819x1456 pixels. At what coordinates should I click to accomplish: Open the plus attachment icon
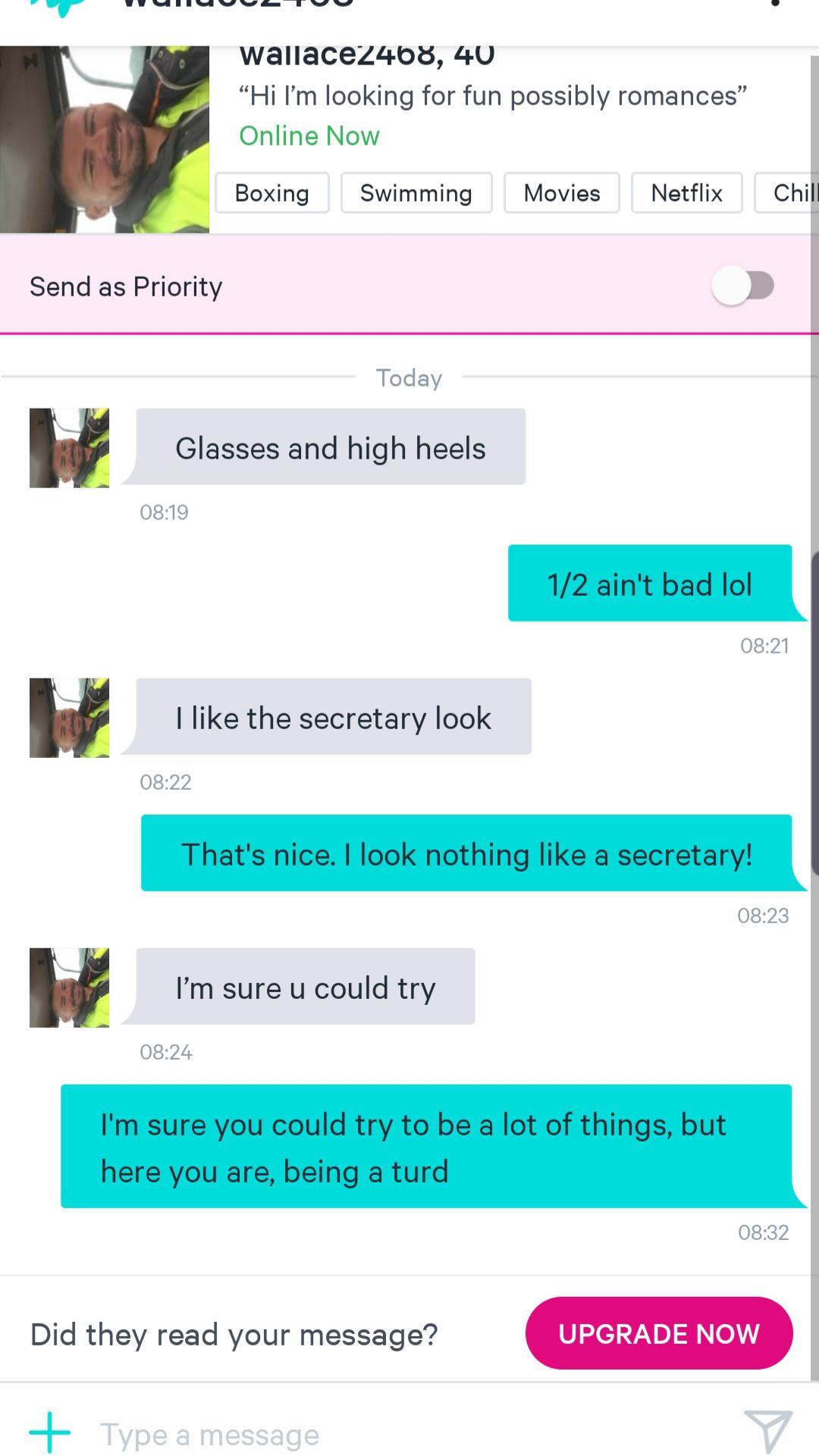click(x=50, y=1433)
